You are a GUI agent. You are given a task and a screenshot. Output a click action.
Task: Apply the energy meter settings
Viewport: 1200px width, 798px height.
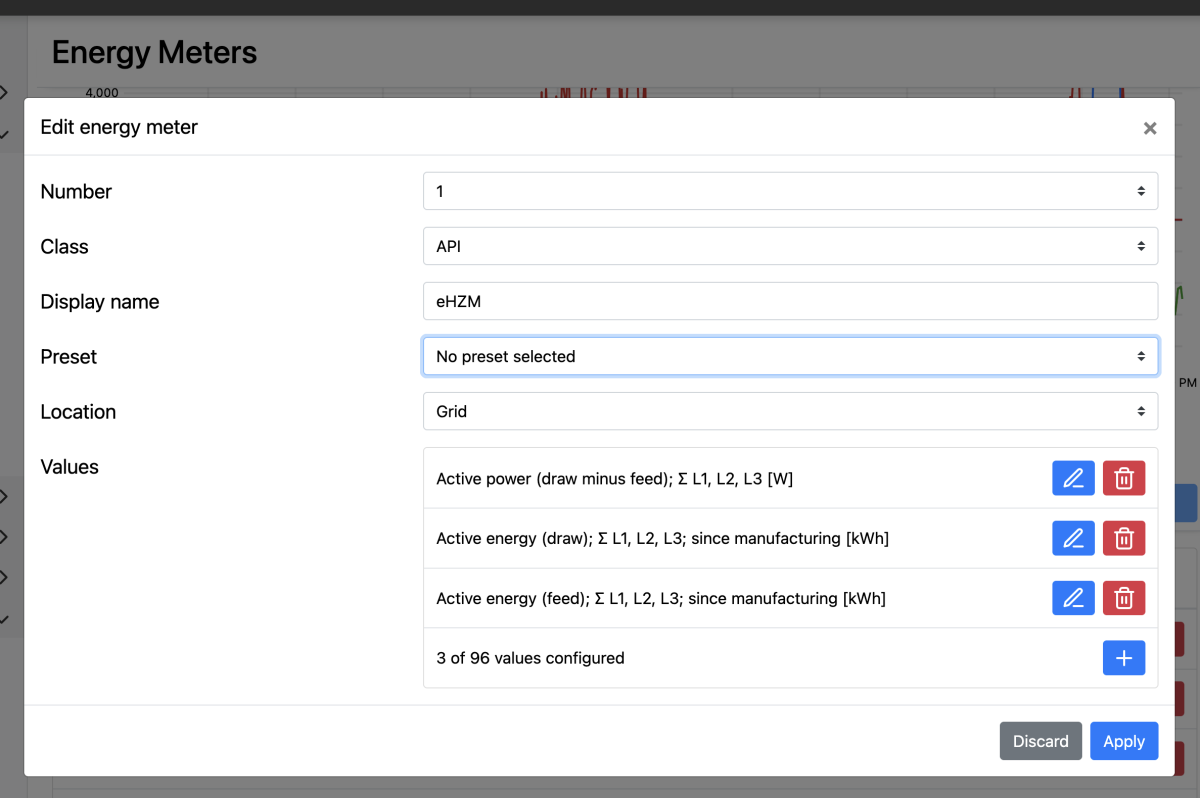click(1124, 741)
